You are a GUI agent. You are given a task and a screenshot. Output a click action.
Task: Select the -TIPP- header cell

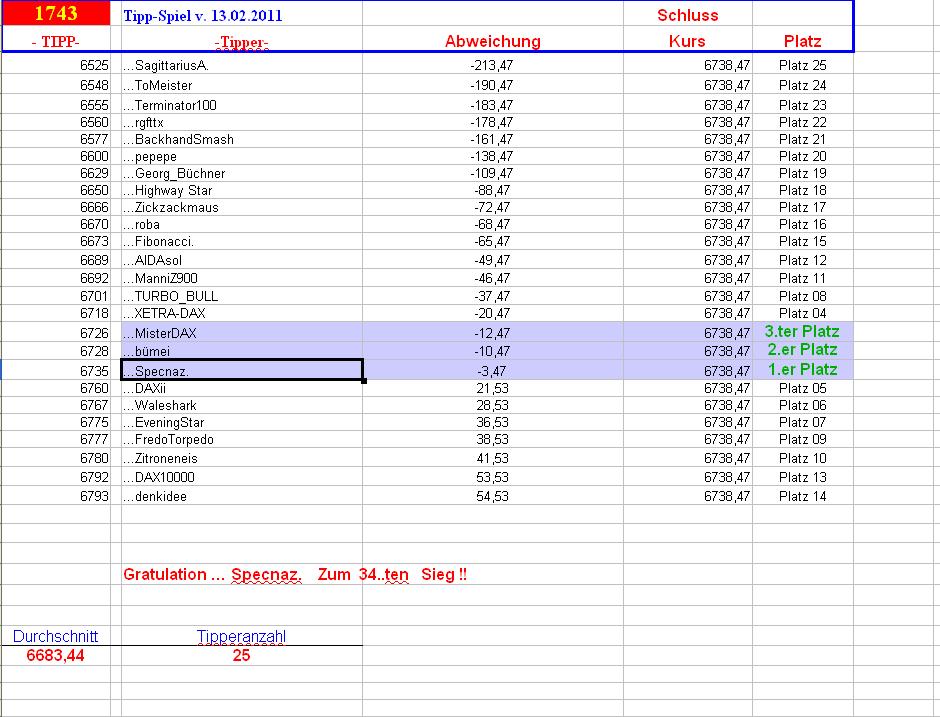click(x=56, y=41)
